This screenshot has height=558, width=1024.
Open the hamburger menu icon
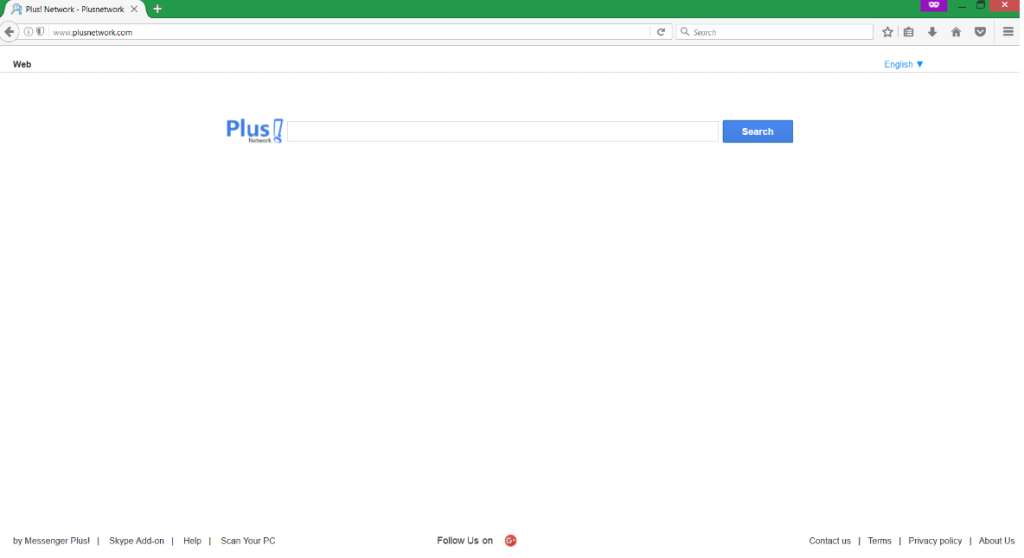point(1008,32)
